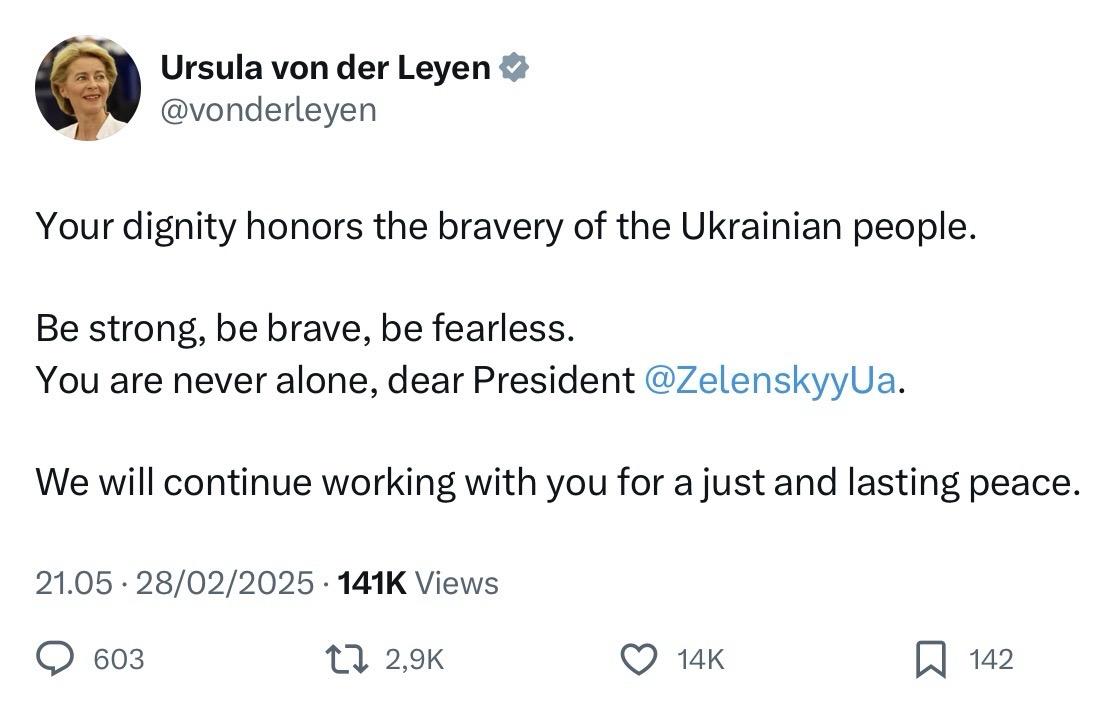This screenshot has width=1102, height=716.
Task: Open the 141K Views analytics
Action: click(418, 583)
